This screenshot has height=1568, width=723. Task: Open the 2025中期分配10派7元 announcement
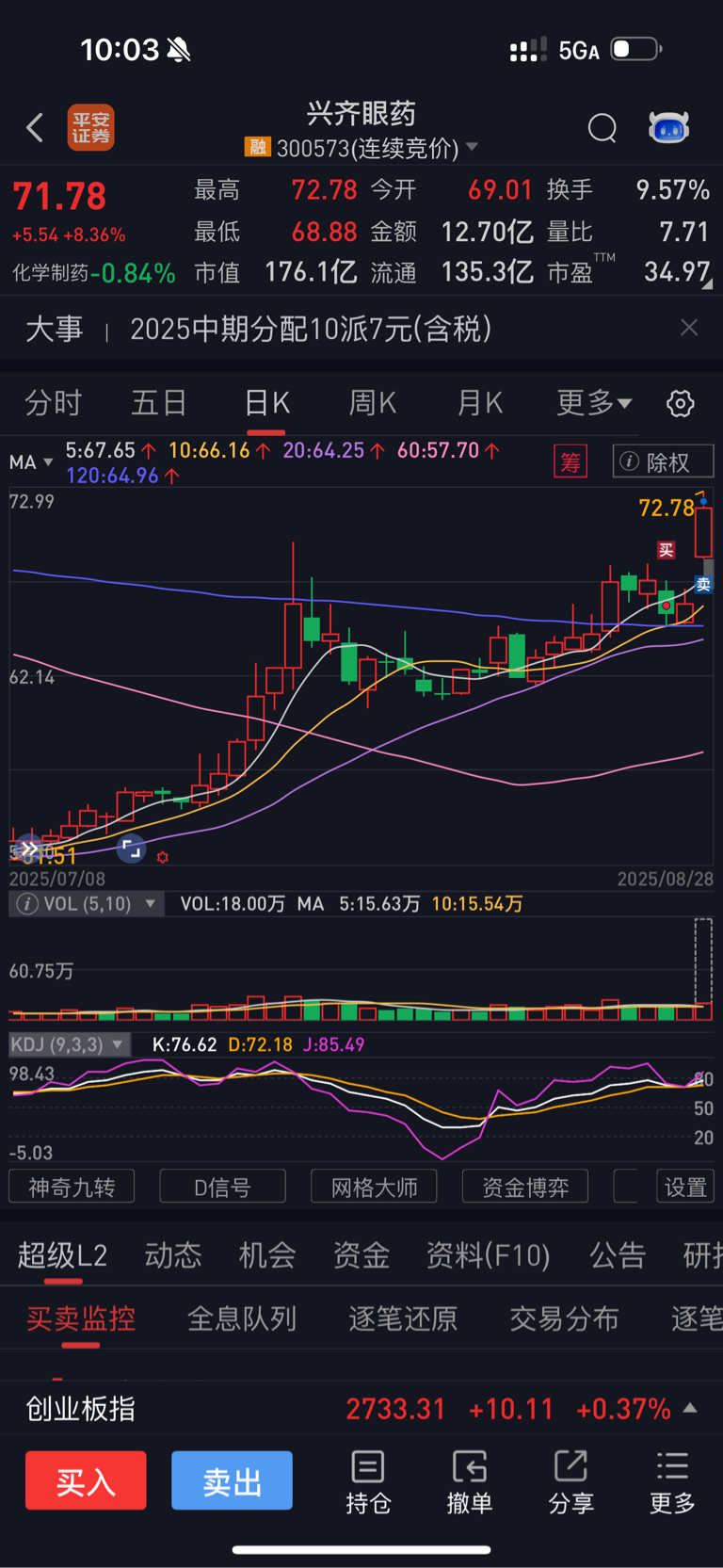click(x=311, y=329)
